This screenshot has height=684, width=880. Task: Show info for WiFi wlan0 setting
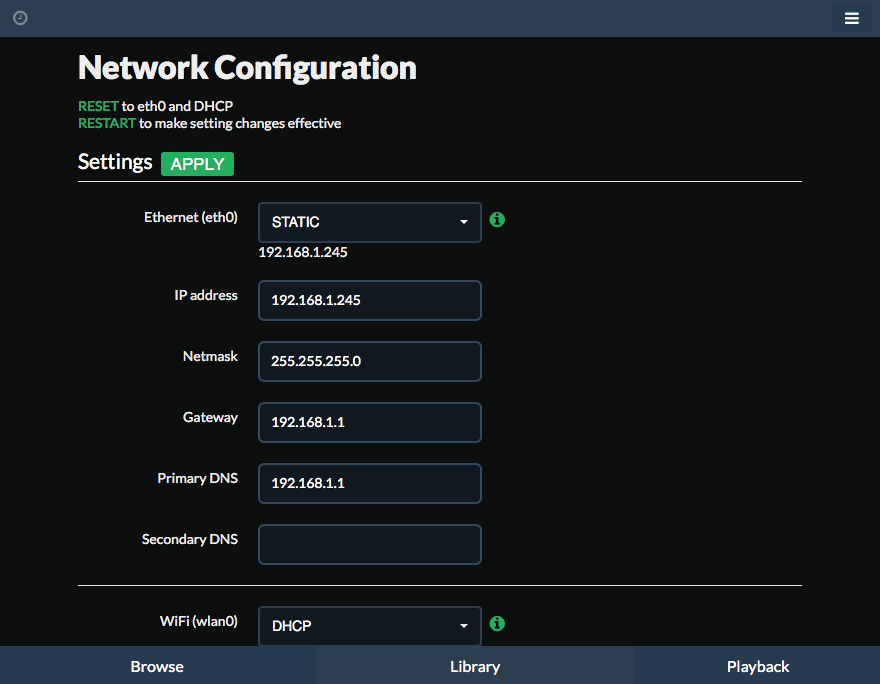pyautogui.click(x=497, y=623)
